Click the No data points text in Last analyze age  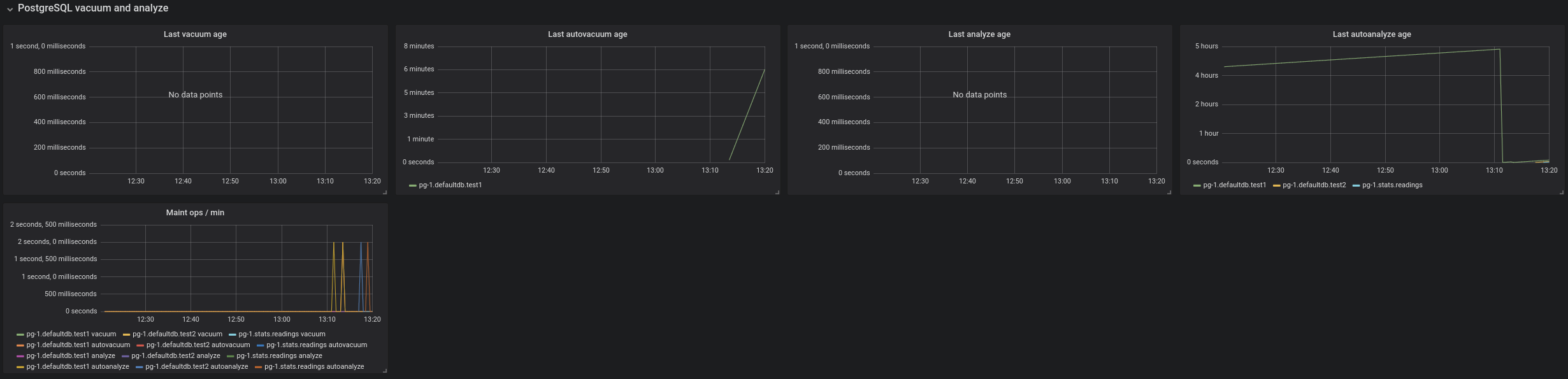click(x=979, y=95)
